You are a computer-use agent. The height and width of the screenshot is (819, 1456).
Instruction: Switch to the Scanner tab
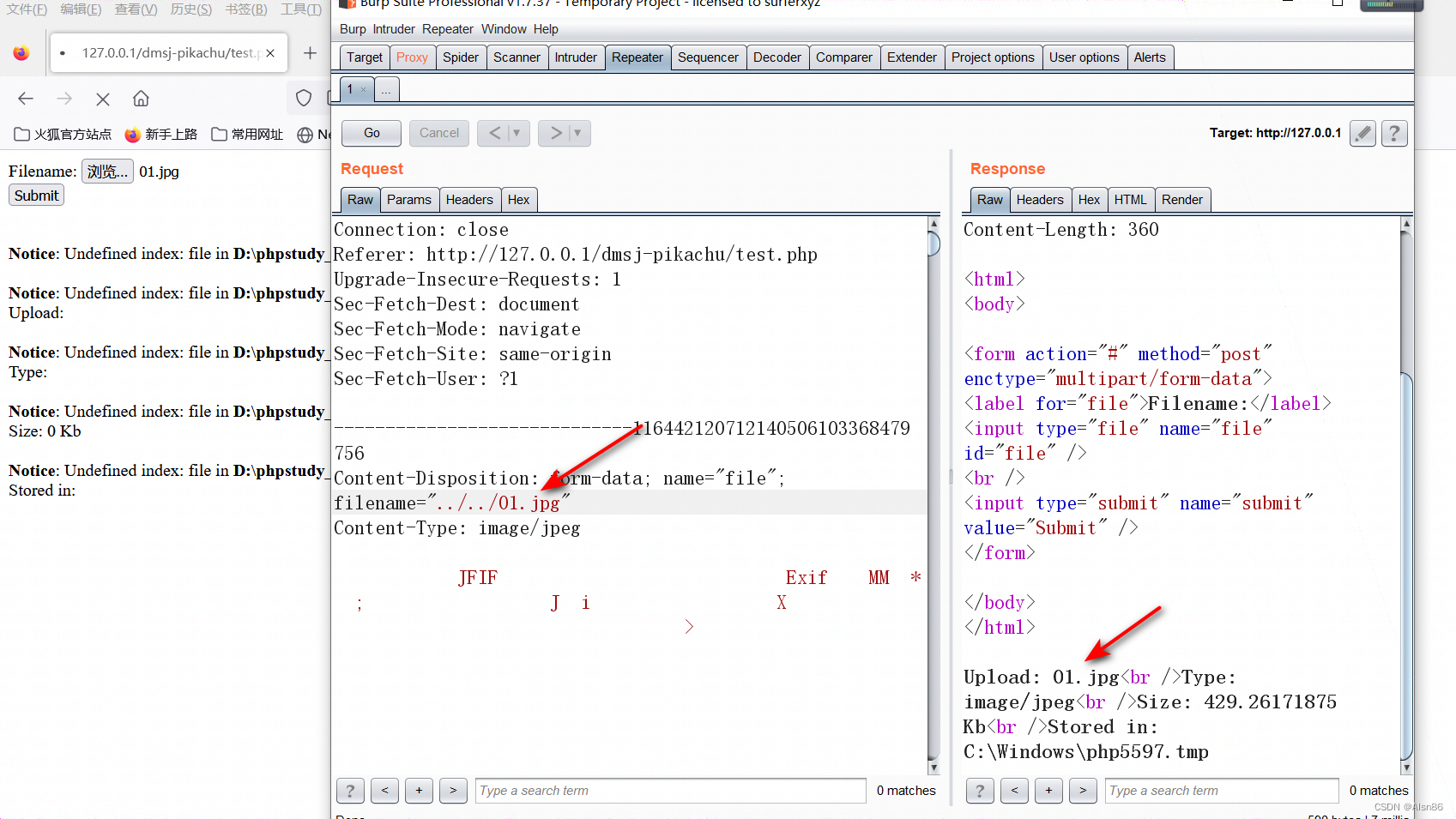(517, 57)
